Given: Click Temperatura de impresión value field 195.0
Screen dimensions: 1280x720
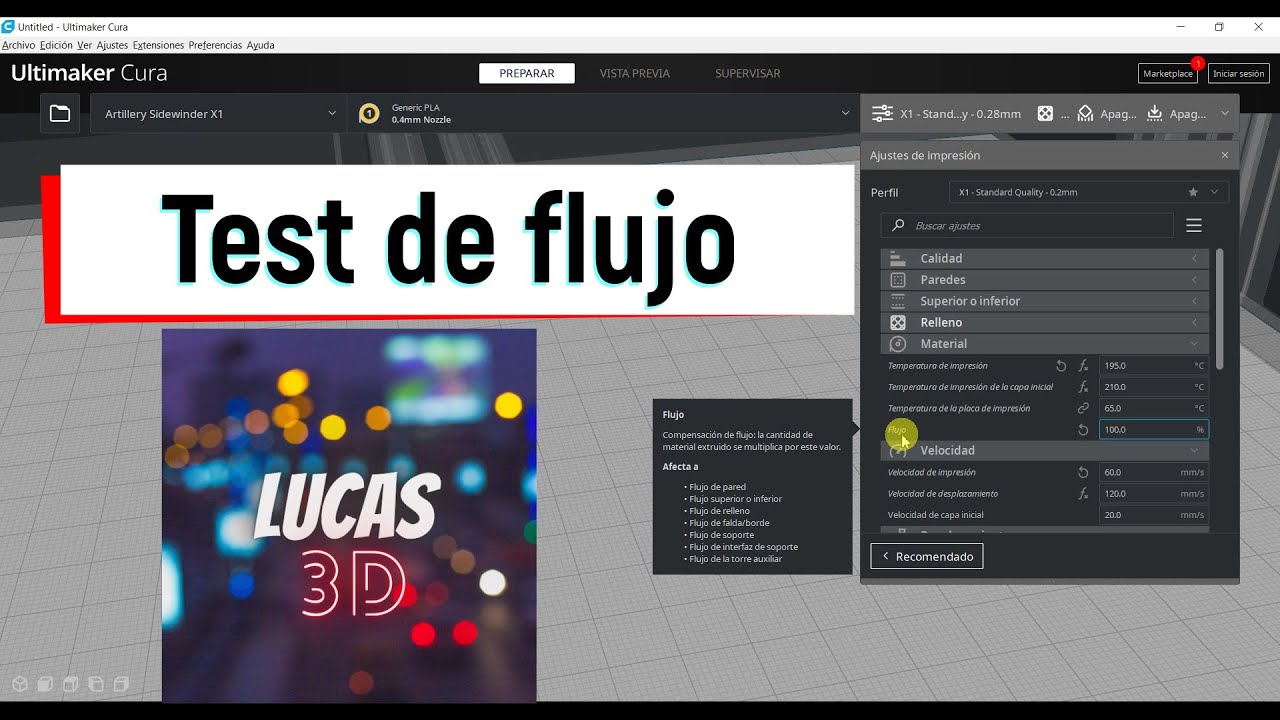Looking at the screenshot, I should [1154, 366].
